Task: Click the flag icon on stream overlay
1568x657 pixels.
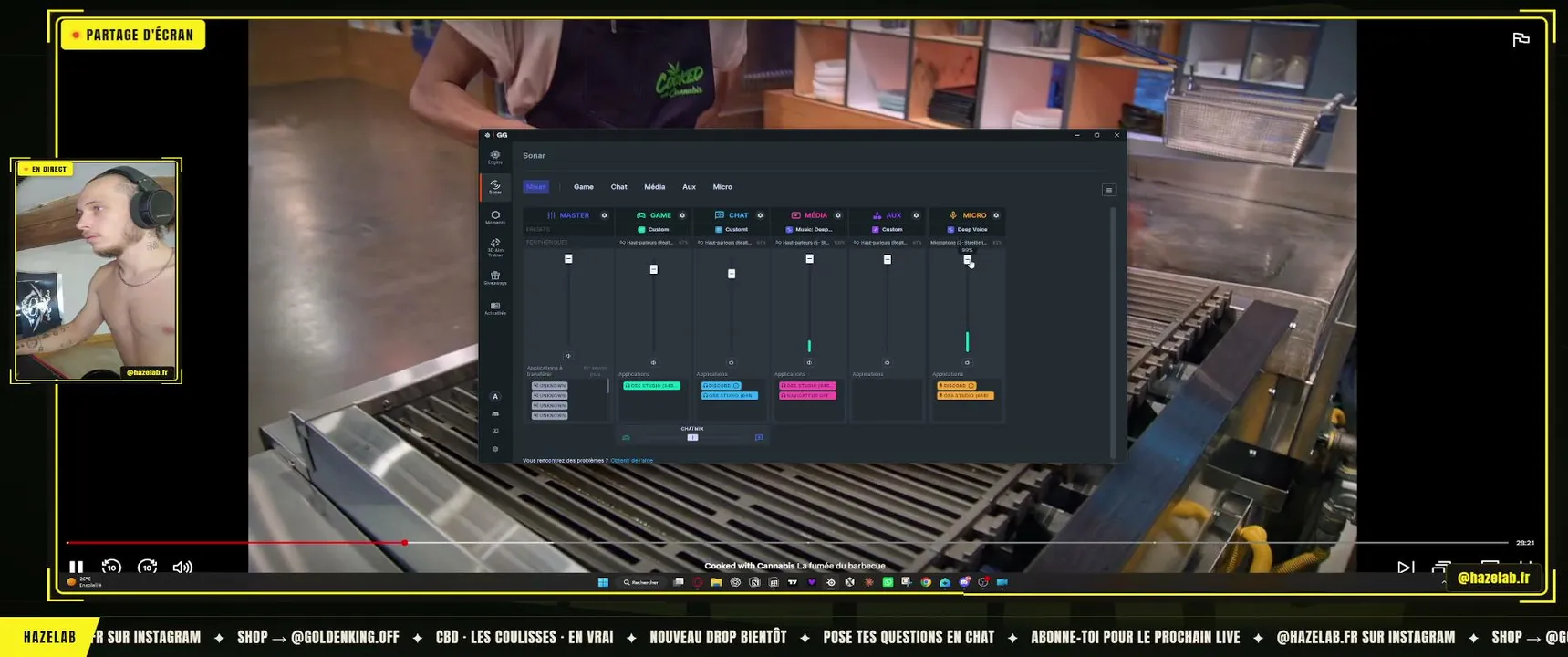Action: 1521,39
